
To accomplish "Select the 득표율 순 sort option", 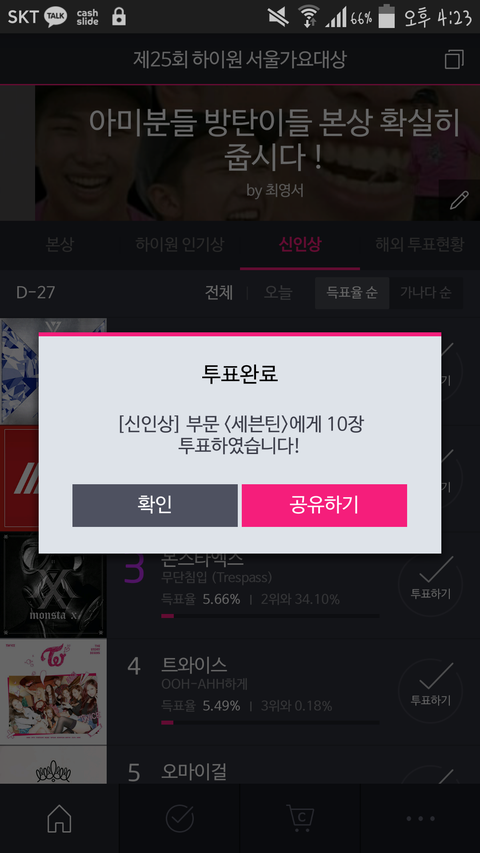I will pyautogui.click(x=352, y=293).
